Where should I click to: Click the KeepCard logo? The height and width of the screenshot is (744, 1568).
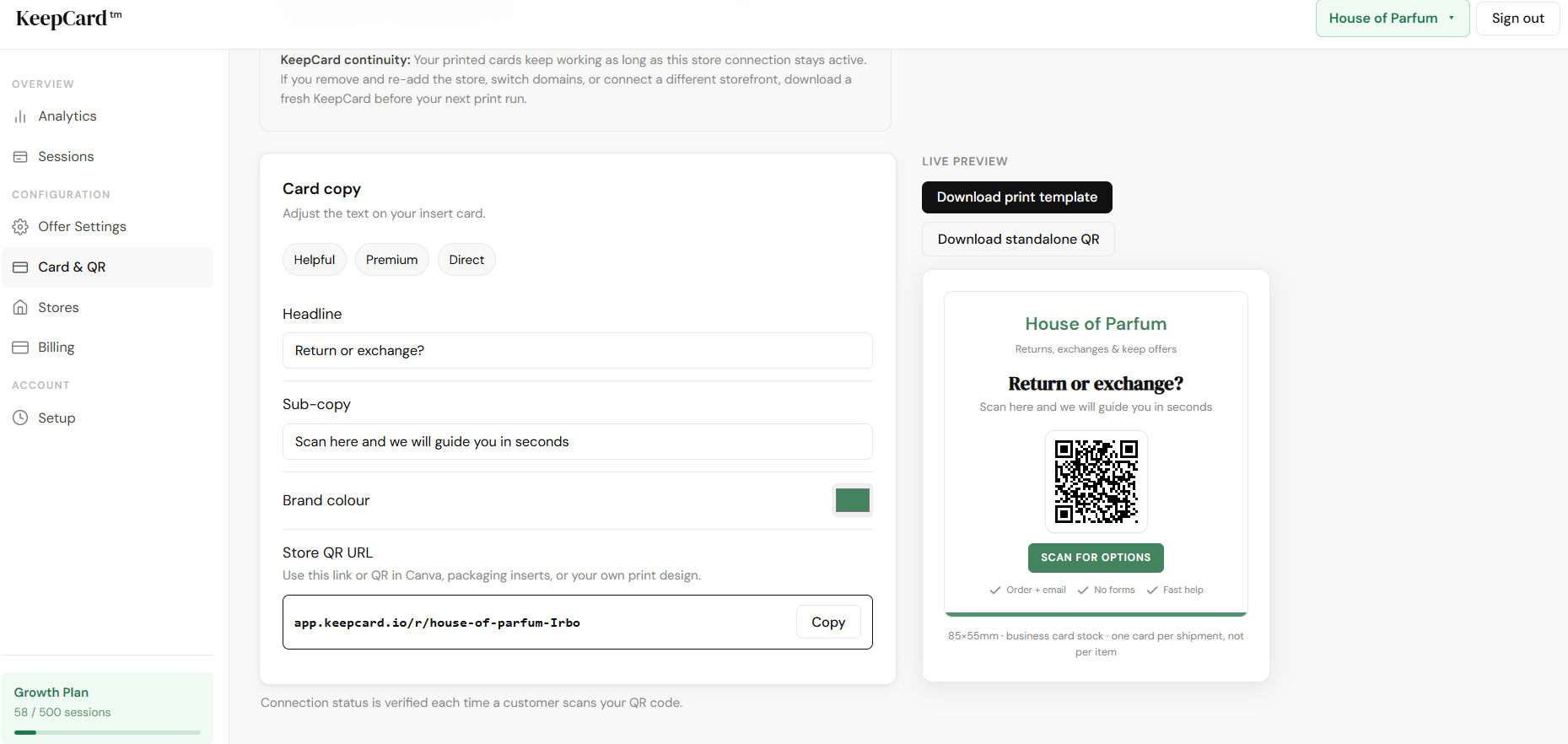(68, 19)
